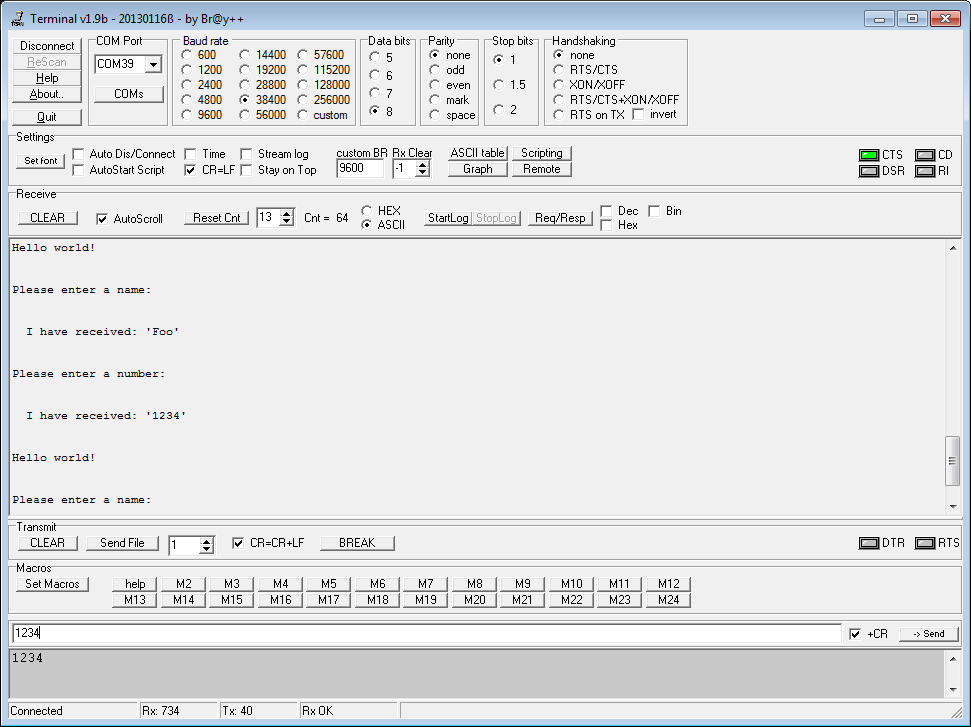Select XON/XOFF handshaking
The width and height of the screenshot is (971, 727).
click(559, 85)
